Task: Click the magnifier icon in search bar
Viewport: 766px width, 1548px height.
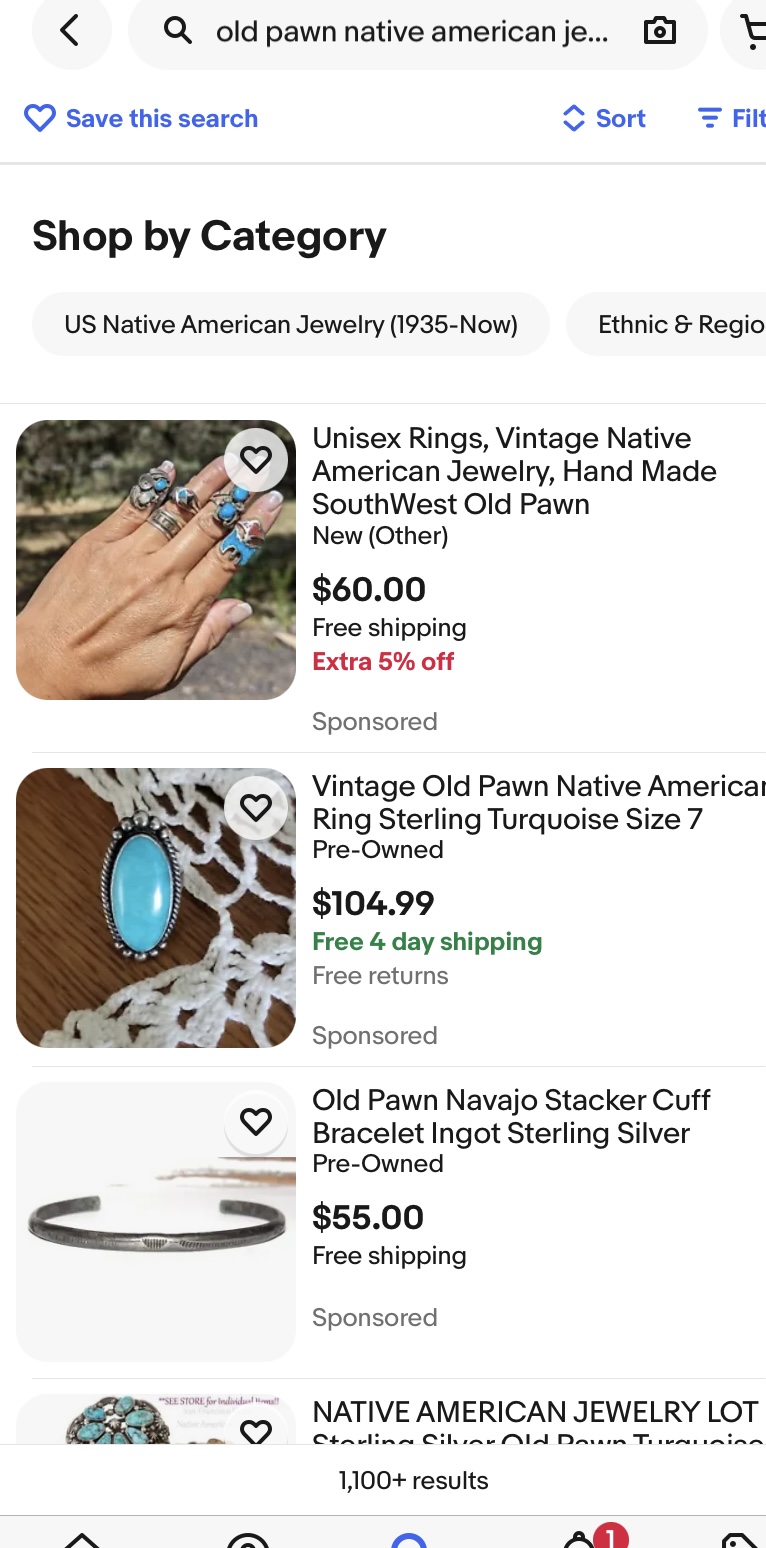Action: click(x=178, y=32)
